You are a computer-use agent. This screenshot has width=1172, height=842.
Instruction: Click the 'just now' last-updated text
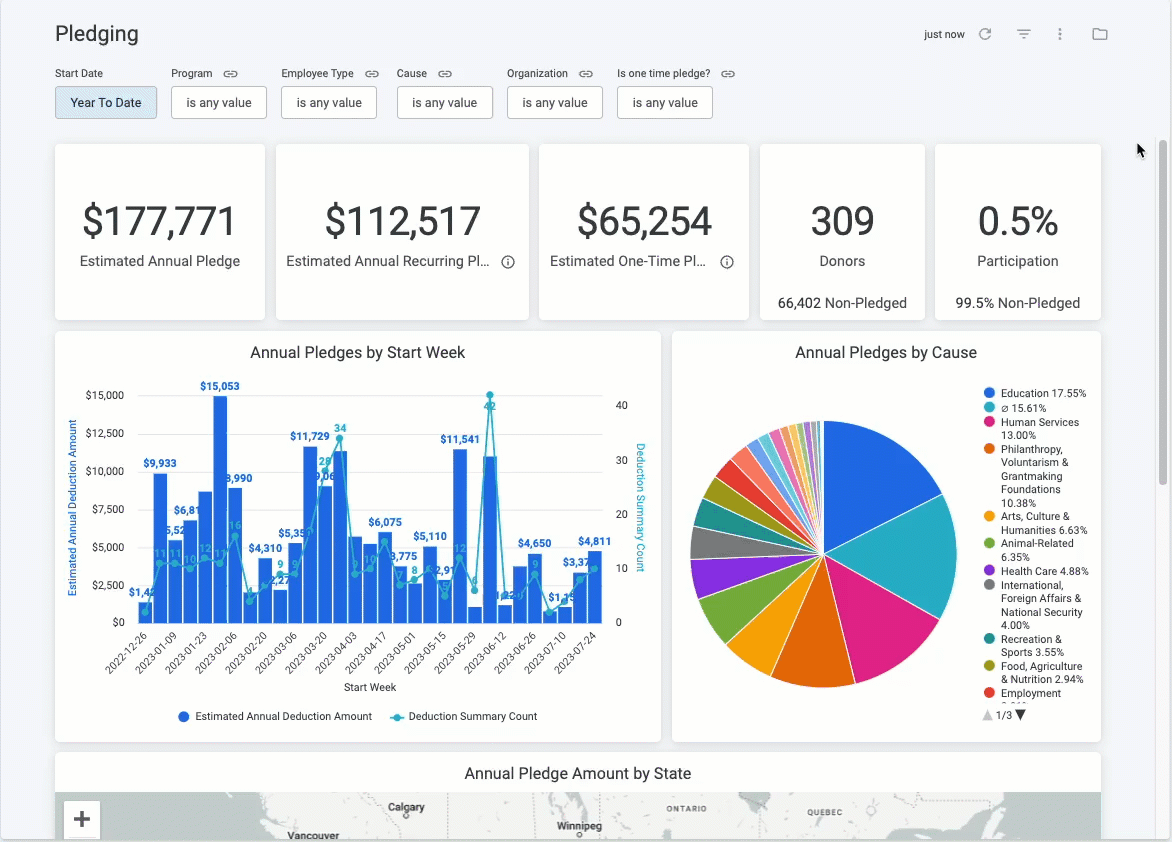944,34
